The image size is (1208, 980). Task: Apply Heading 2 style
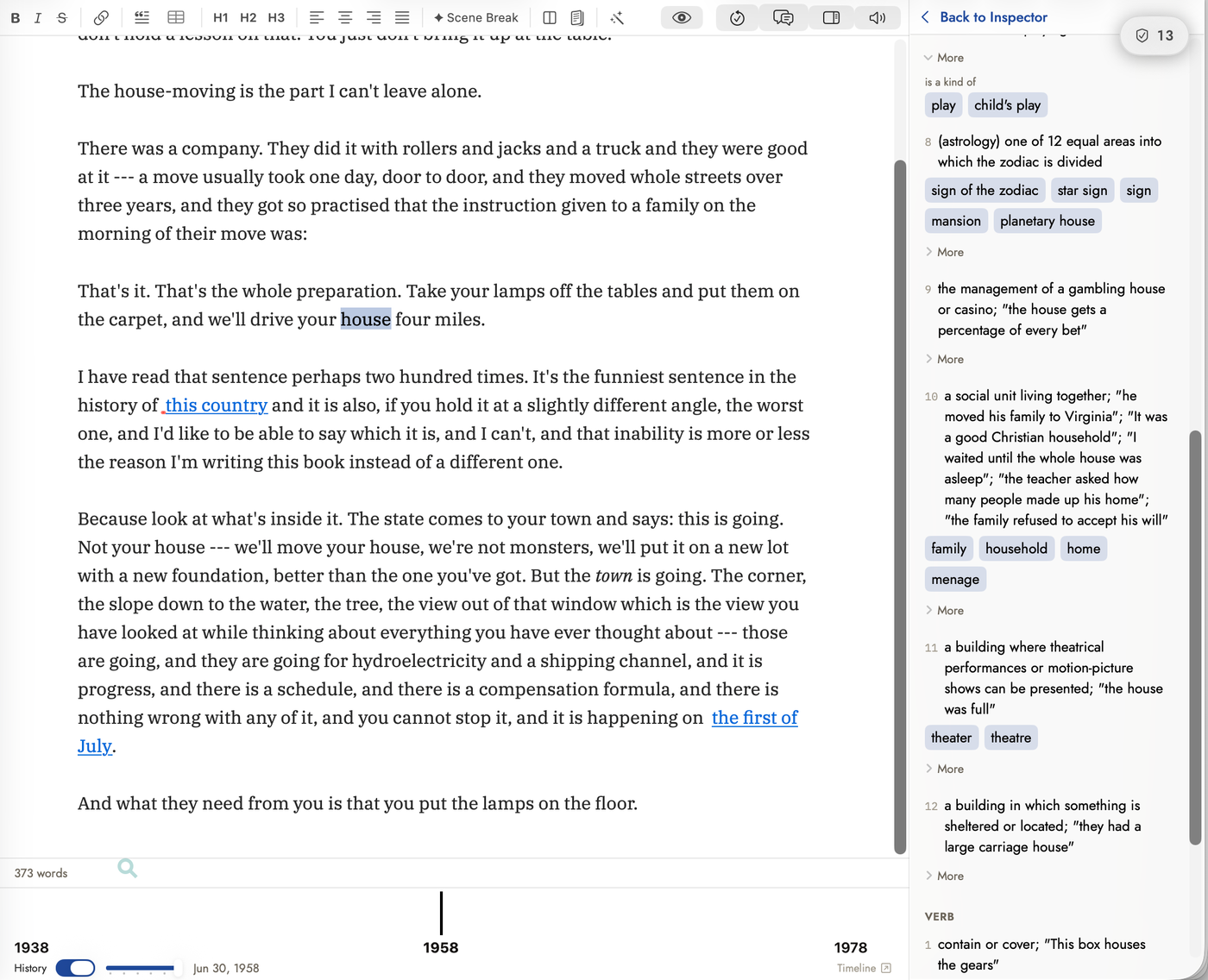[x=249, y=17]
